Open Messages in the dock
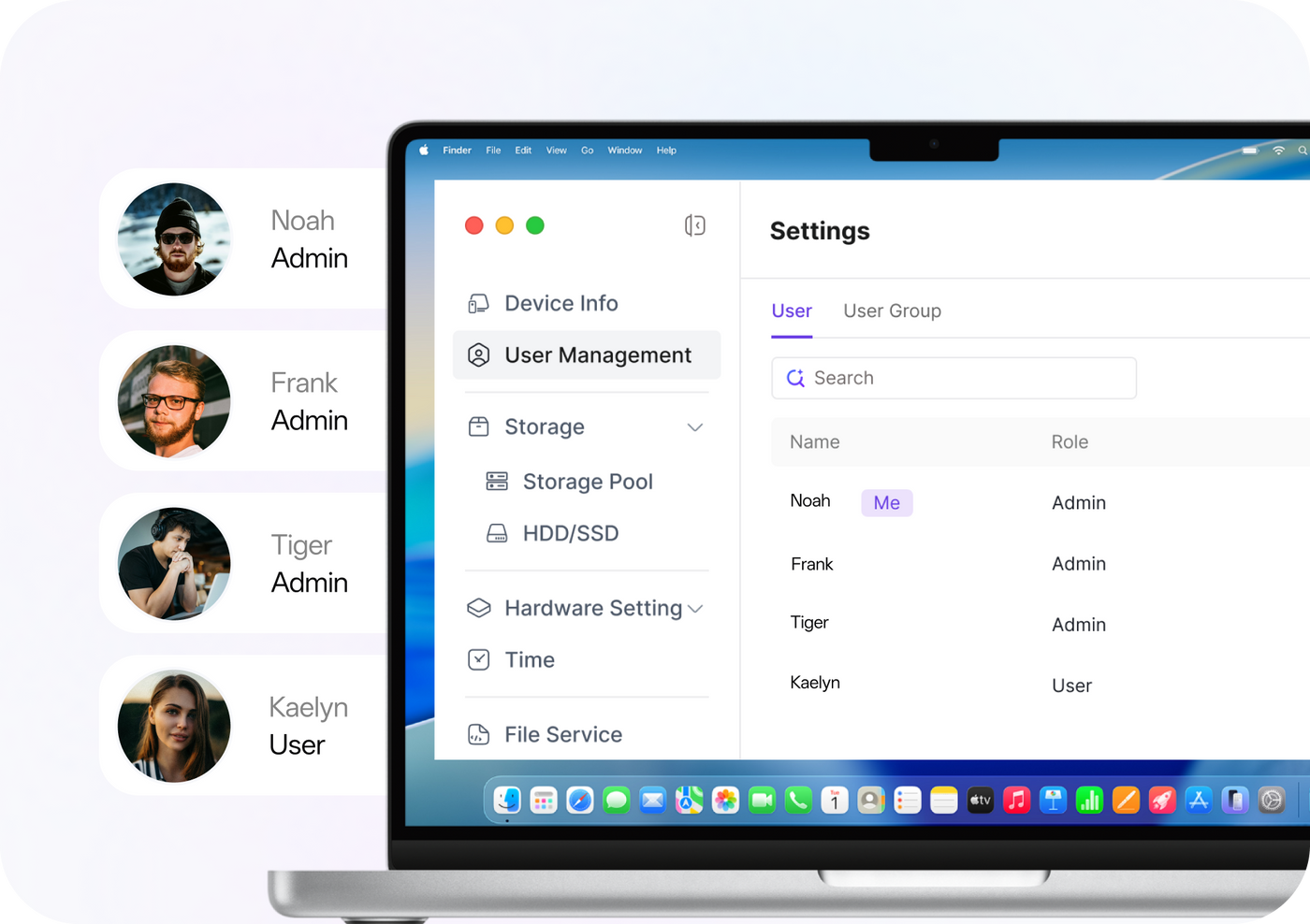Image resolution: width=1310 pixels, height=924 pixels. [x=616, y=800]
